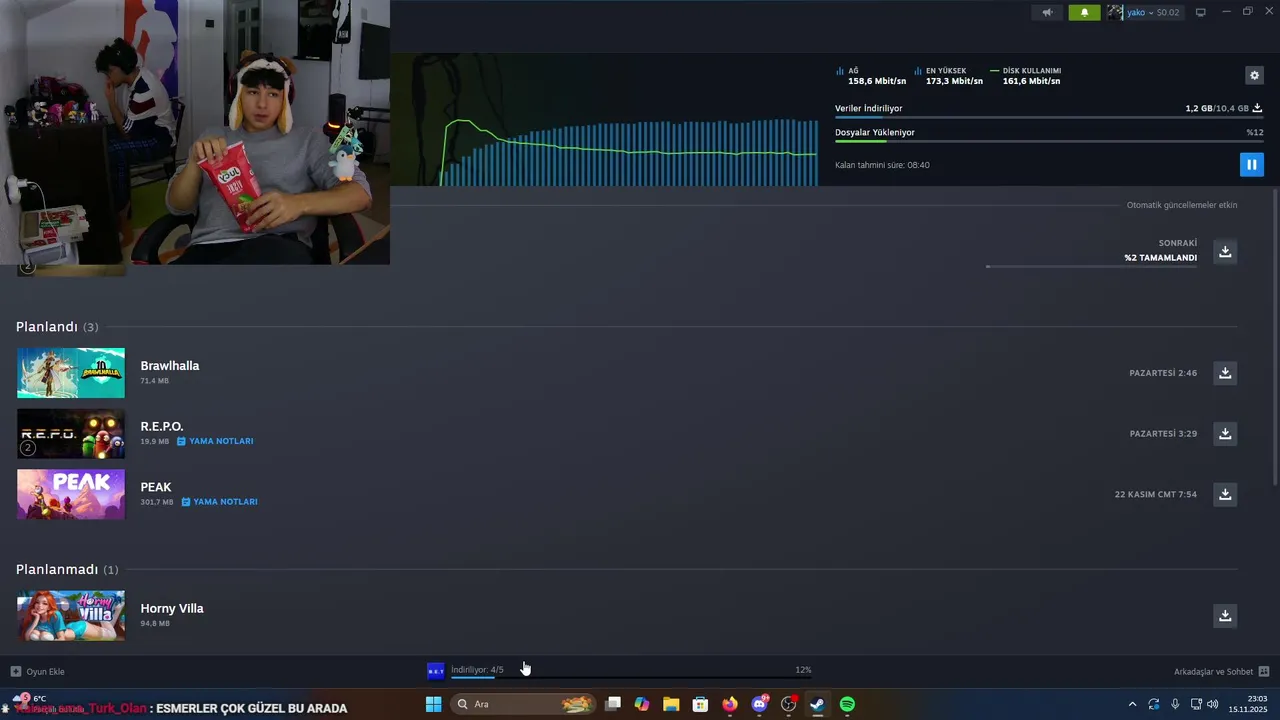Click 'PAZARTESİ 2:46' schedule text
Screen dimensions: 1280x720
1163,373
